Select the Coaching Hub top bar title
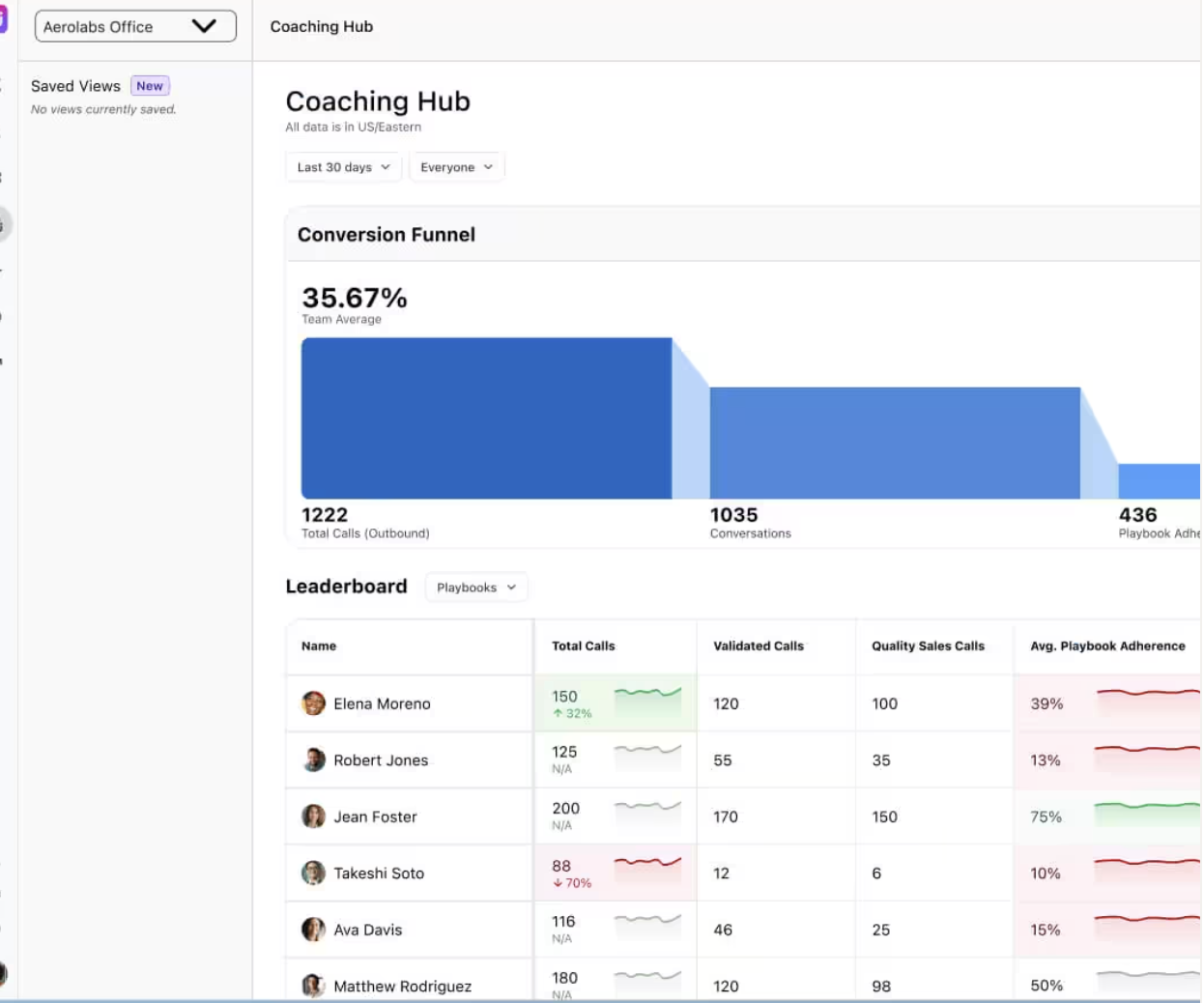 coord(322,27)
